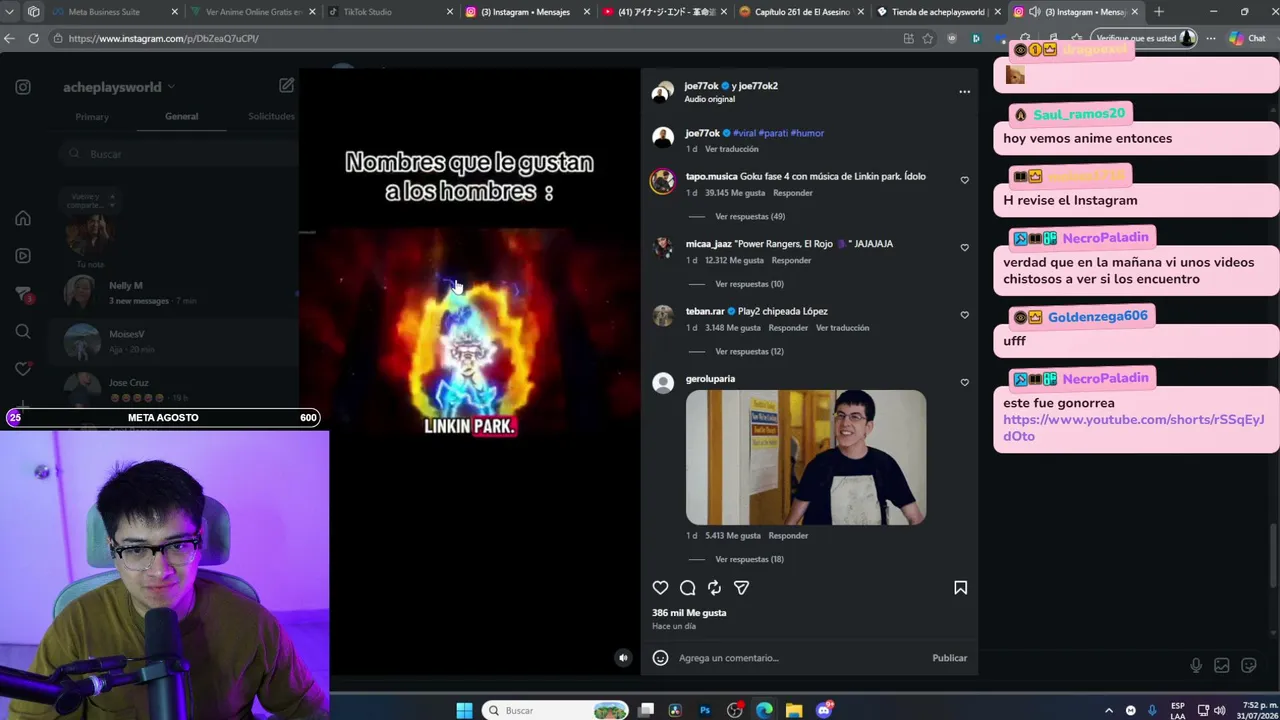Image resolution: width=1280 pixels, height=720 pixels.
Task: Open the YouTube shorts link in chat
Action: coord(1134,428)
